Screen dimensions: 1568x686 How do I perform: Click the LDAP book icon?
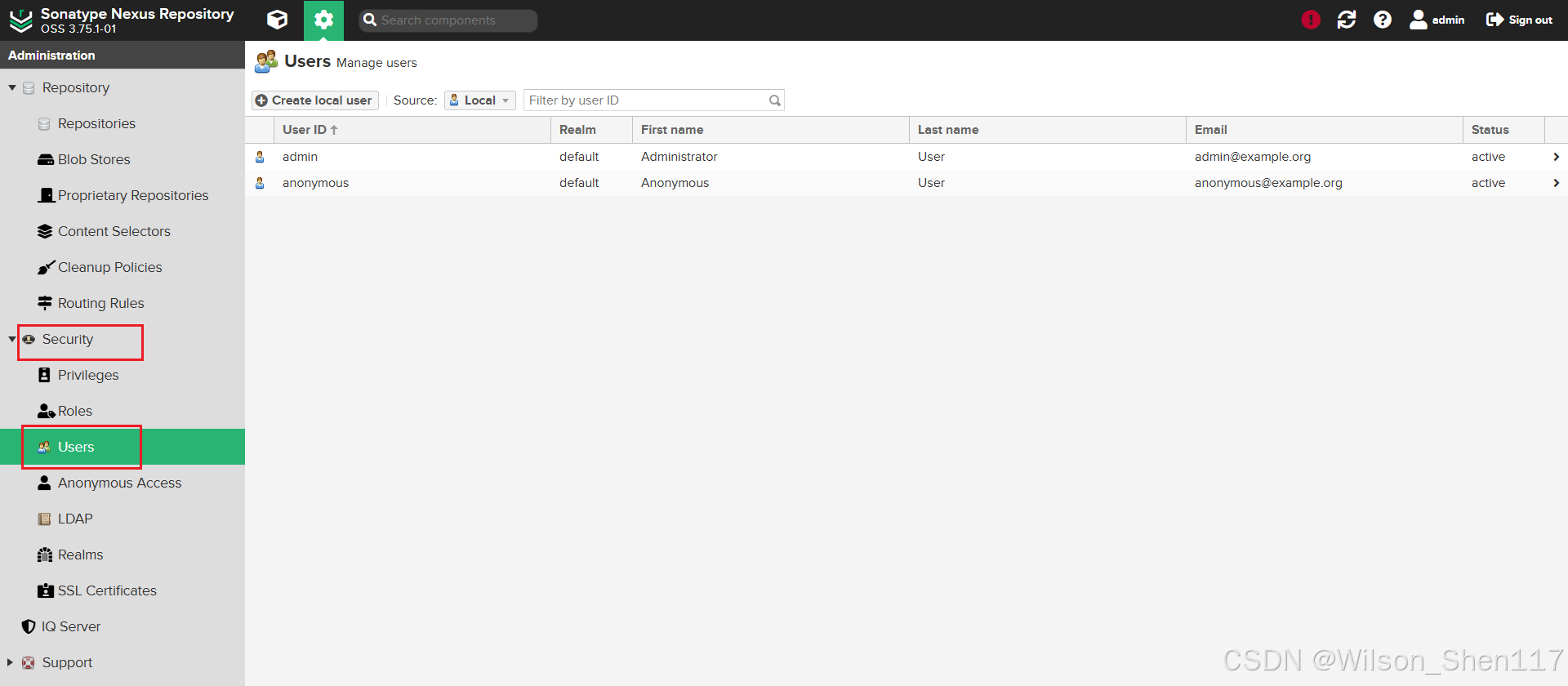click(x=45, y=519)
